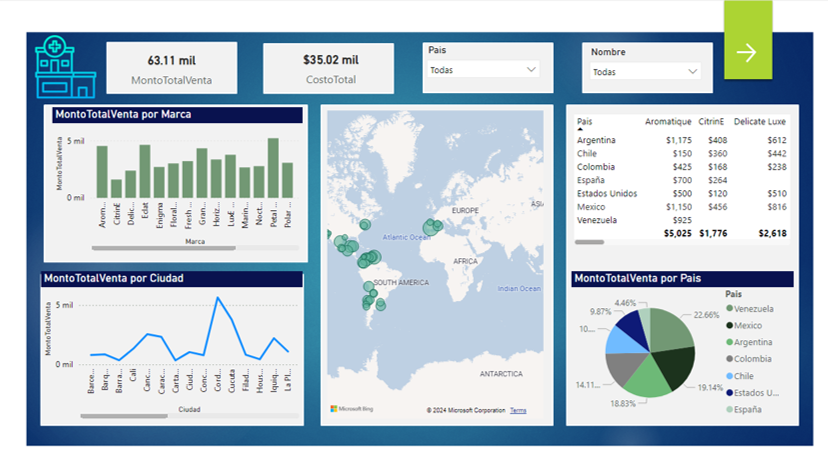Click the green arrow navigation button
The image size is (828, 464).
click(x=747, y=52)
